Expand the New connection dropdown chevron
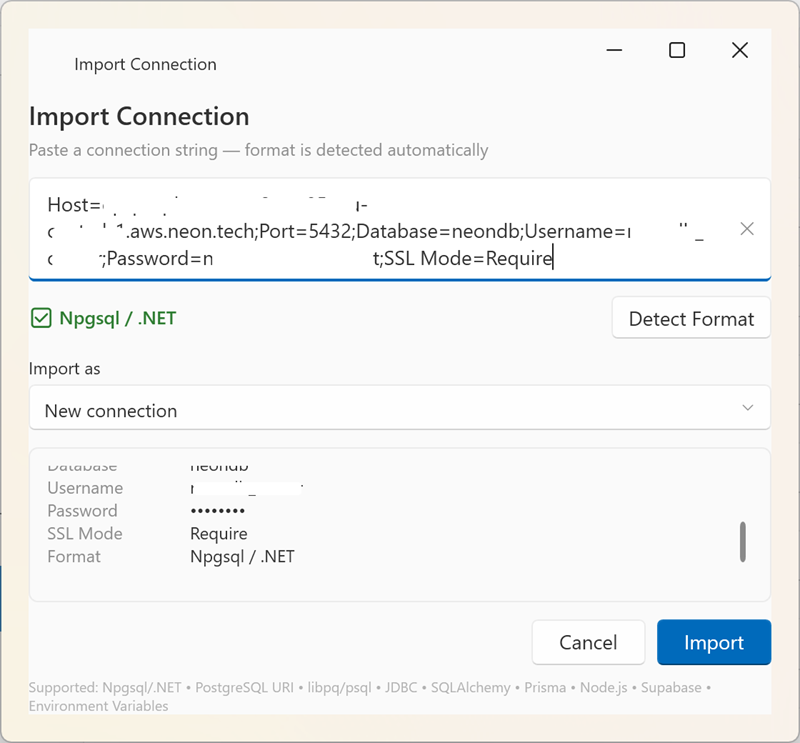 click(x=747, y=408)
